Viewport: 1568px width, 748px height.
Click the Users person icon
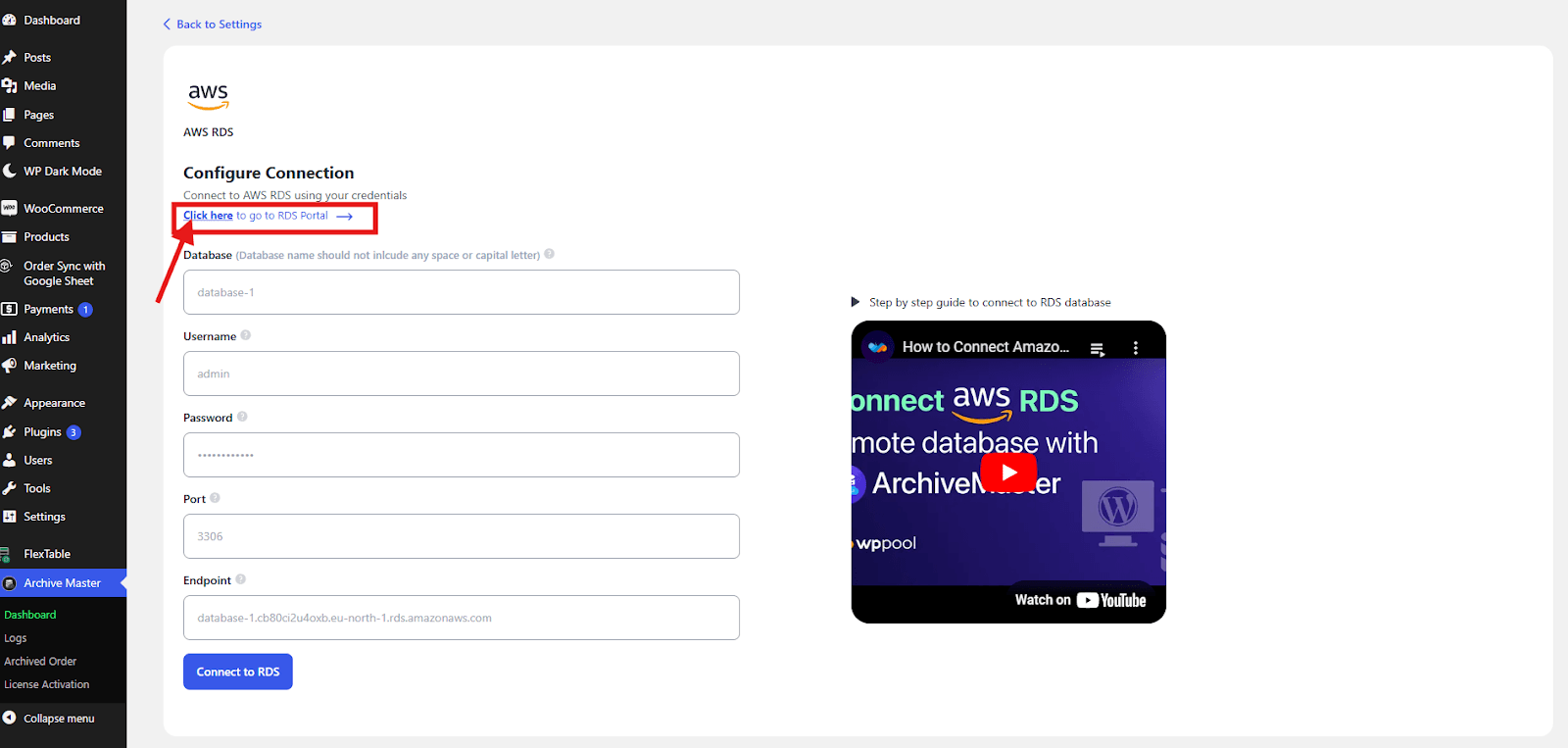click(x=9, y=460)
